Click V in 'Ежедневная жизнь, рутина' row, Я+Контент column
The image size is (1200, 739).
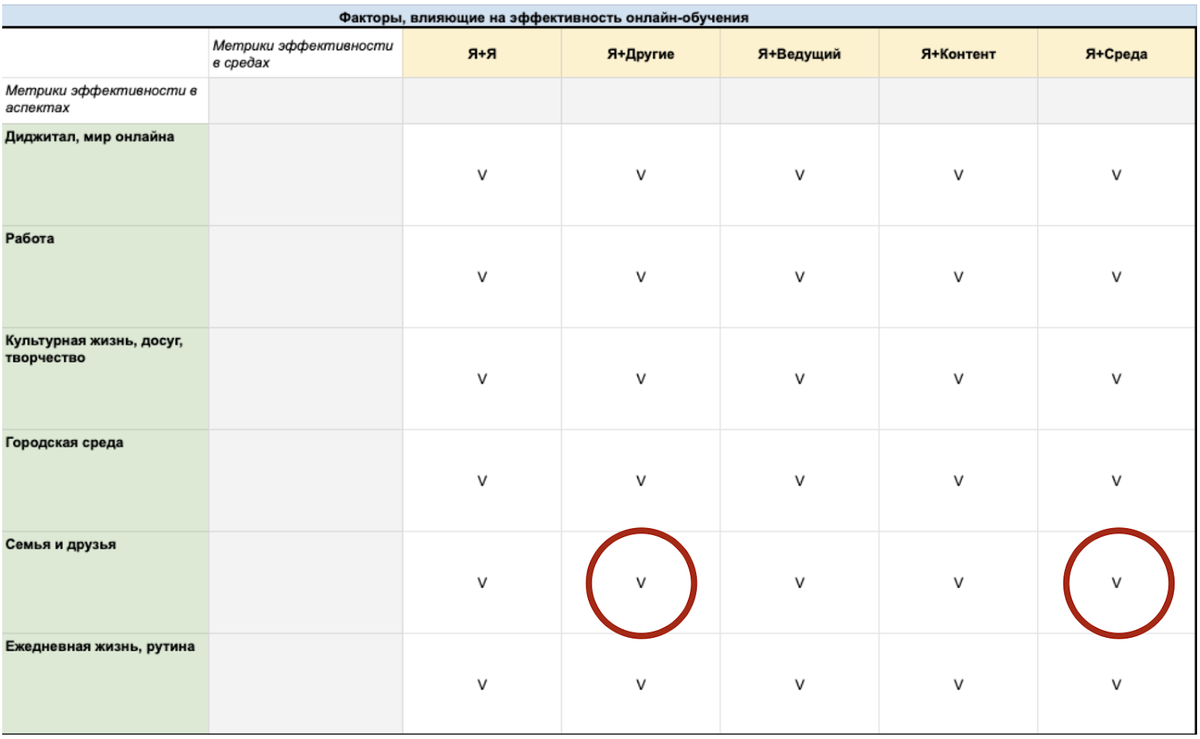point(958,685)
